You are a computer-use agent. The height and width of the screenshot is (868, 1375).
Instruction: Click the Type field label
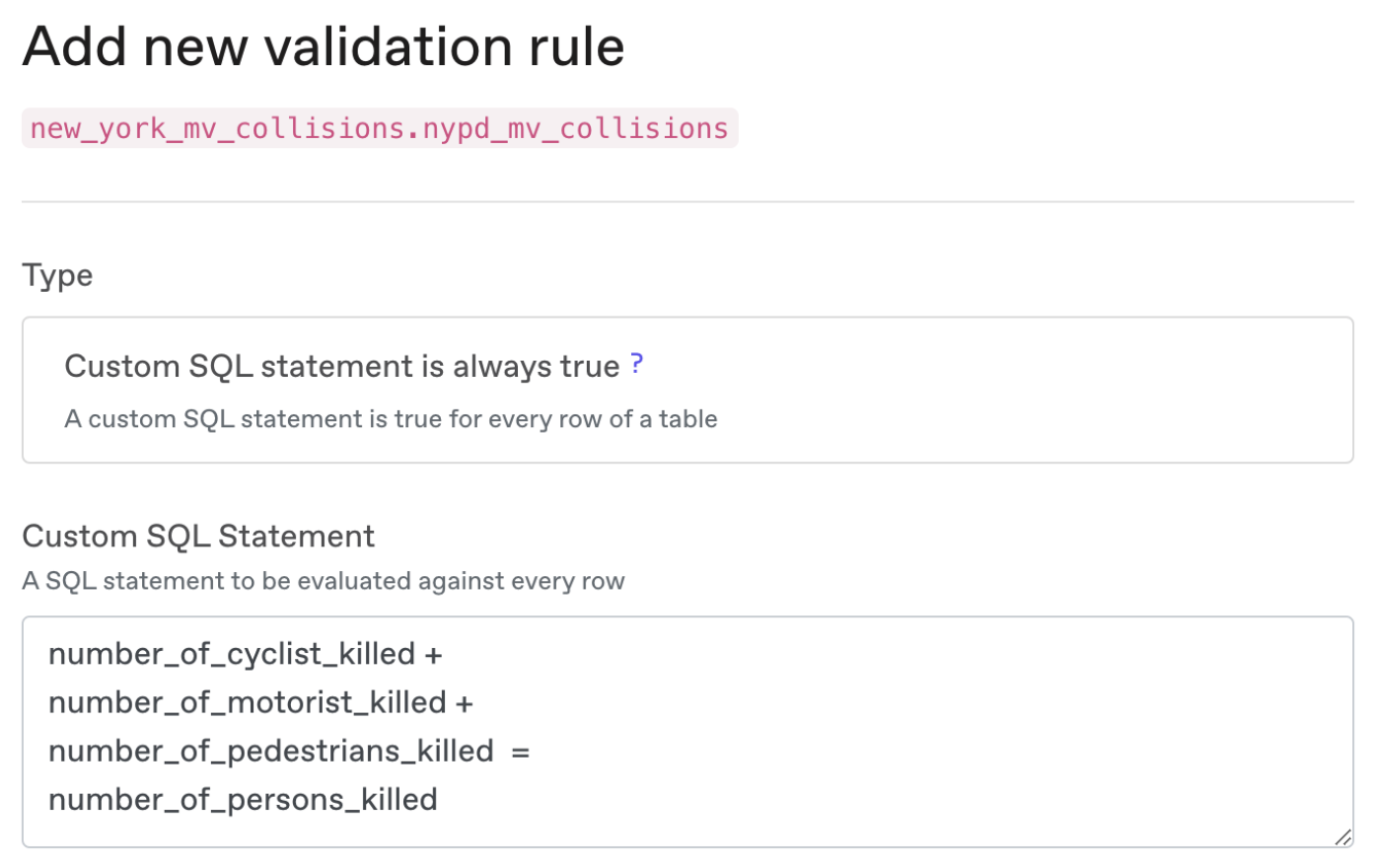57,275
